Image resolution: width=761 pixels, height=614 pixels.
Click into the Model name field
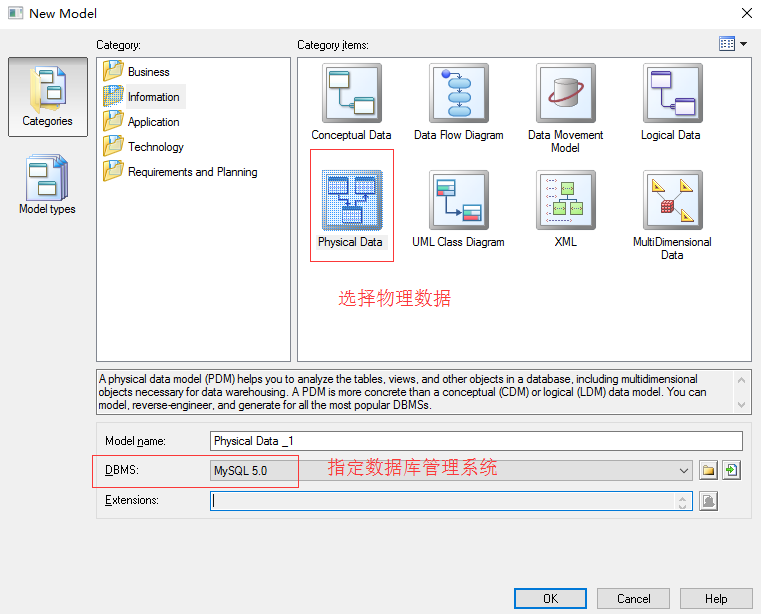[476, 441]
